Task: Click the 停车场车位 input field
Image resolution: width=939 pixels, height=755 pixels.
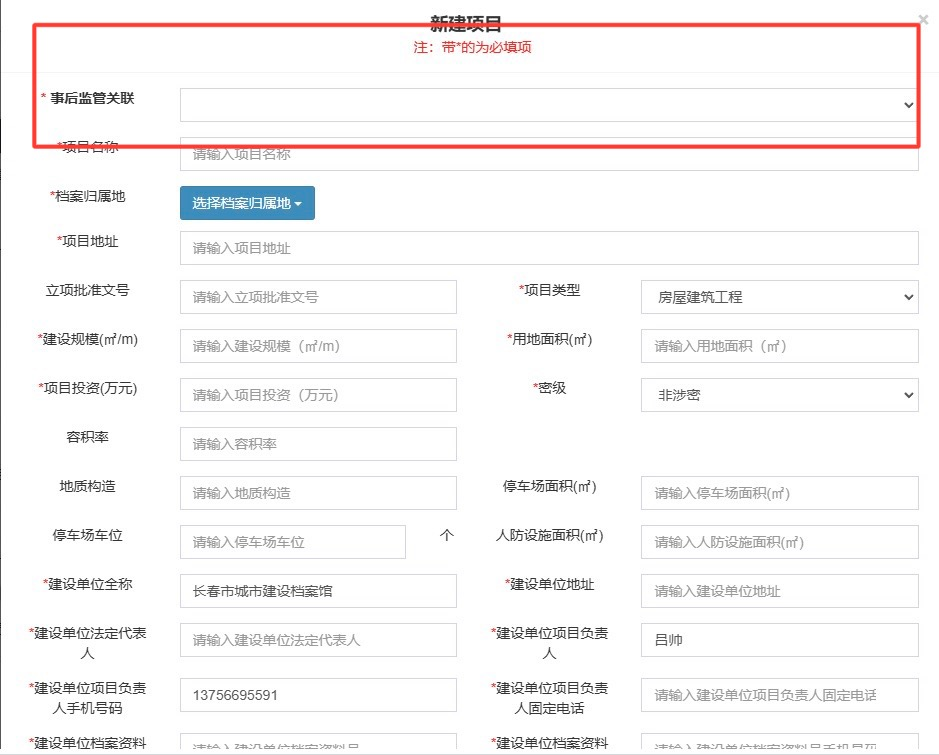Action: 293,542
